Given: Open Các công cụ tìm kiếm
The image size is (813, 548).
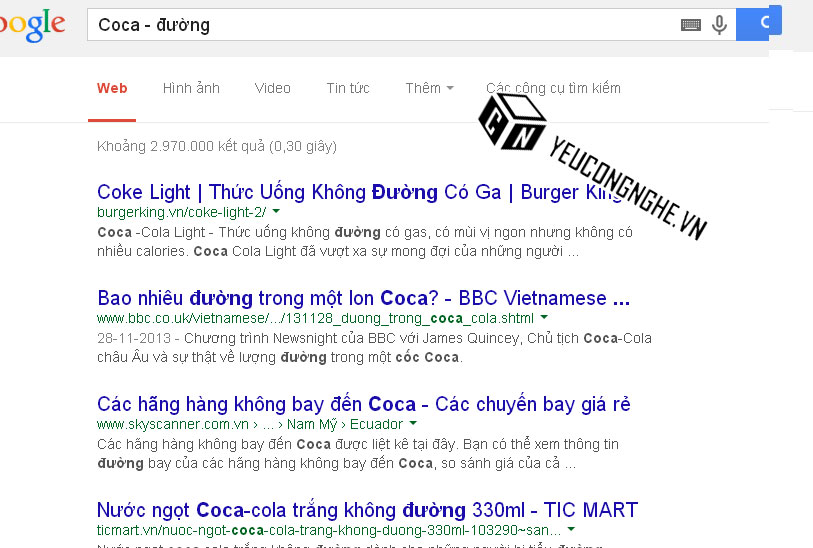Looking at the screenshot, I should coord(553,88).
